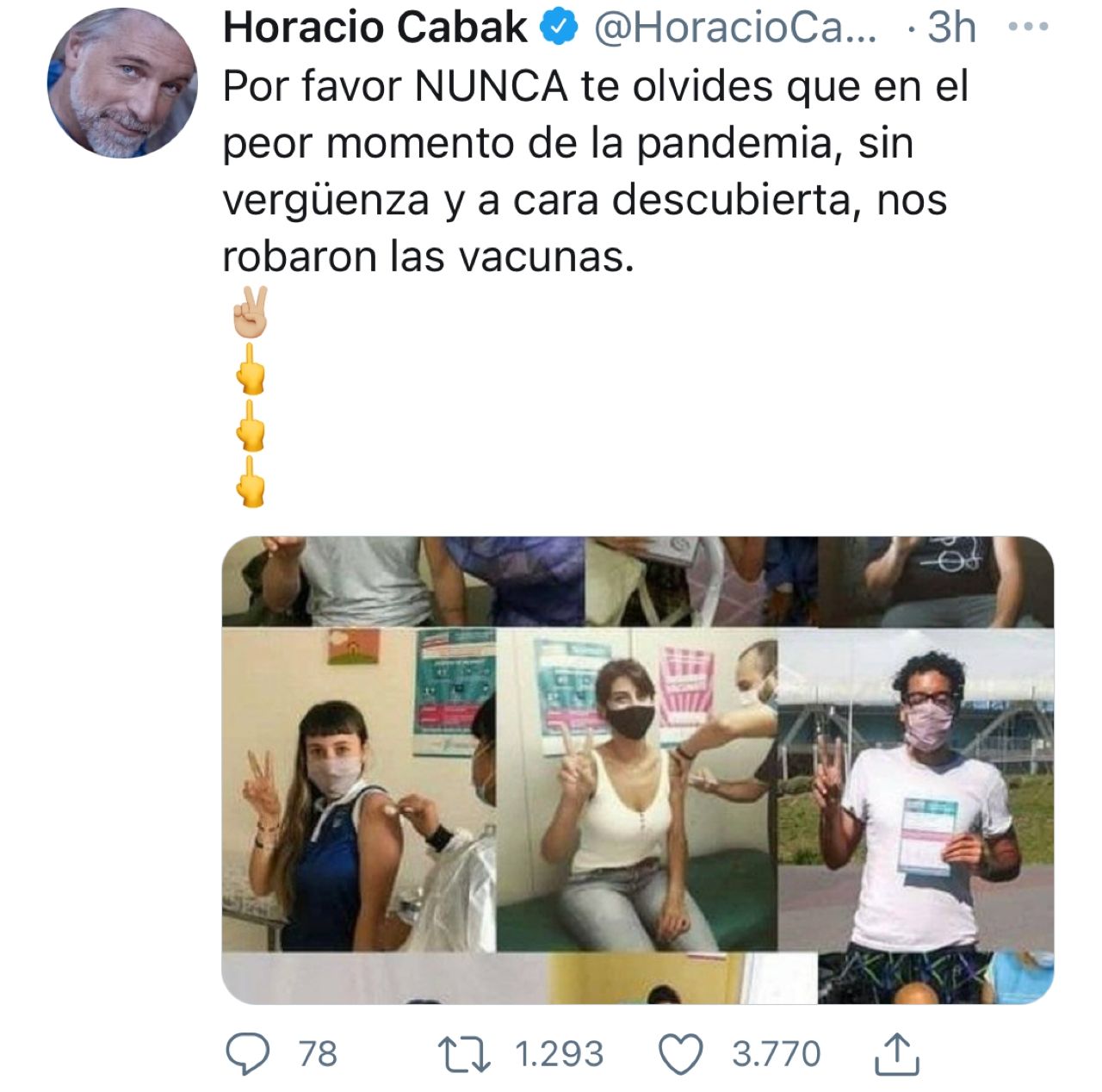Click the victory hand emoji
This screenshot has width=1102, height=1092.
pos(251,312)
